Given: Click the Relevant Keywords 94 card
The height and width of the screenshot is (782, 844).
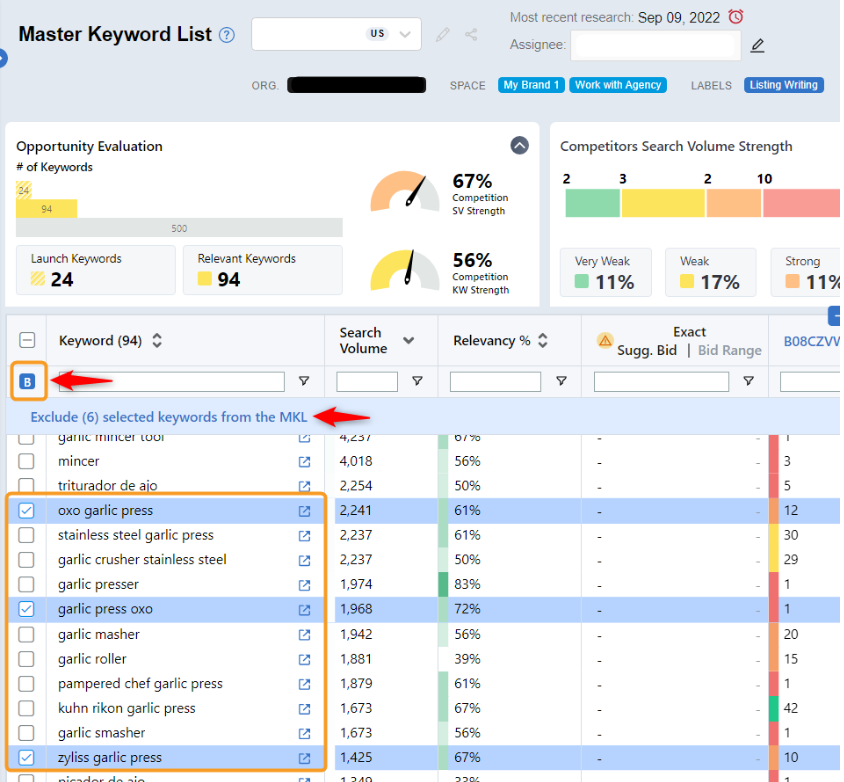Looking at the screenshot, I should pos(262,270).
